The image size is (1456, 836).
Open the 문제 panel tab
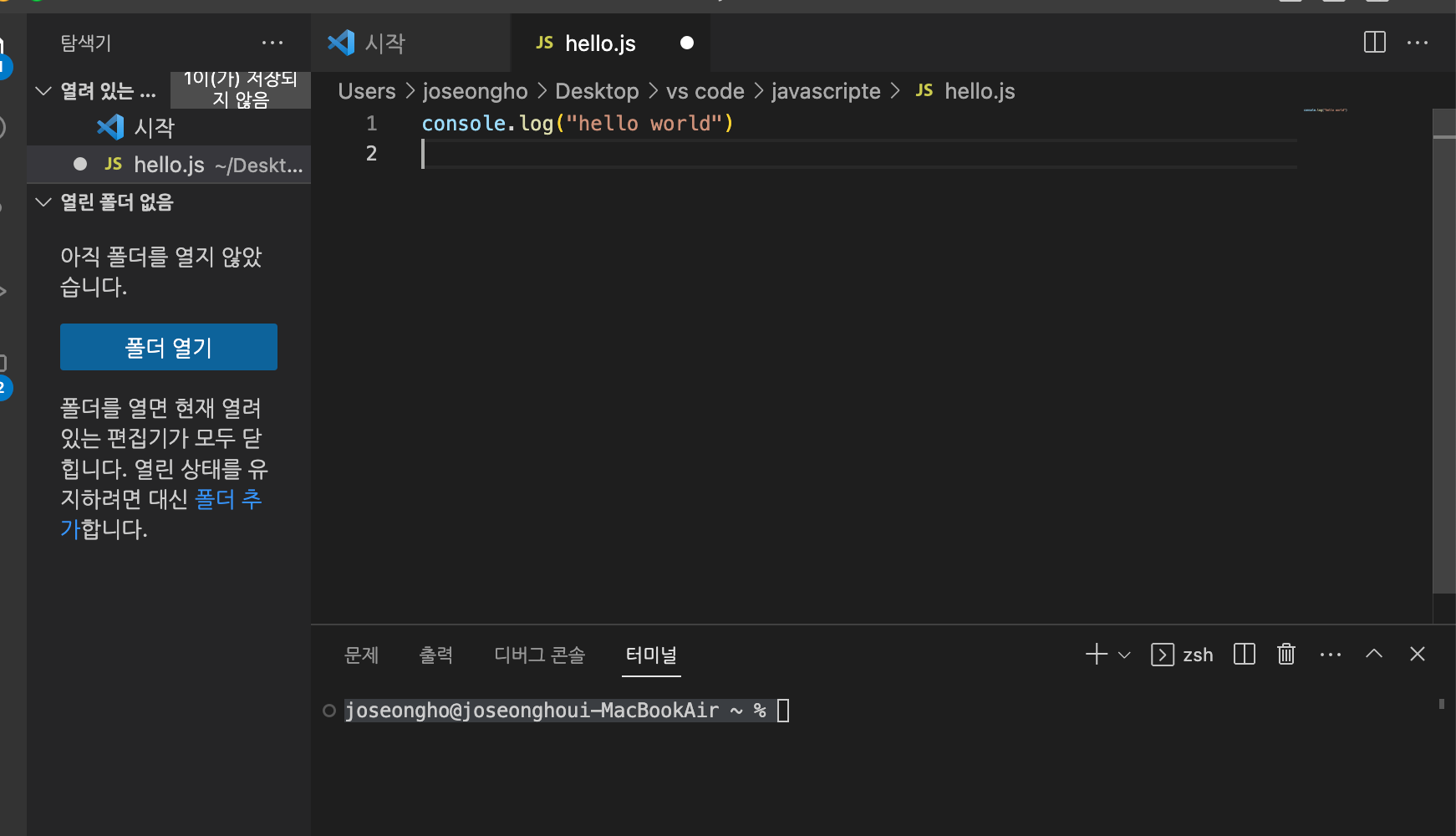pos(362,655)
